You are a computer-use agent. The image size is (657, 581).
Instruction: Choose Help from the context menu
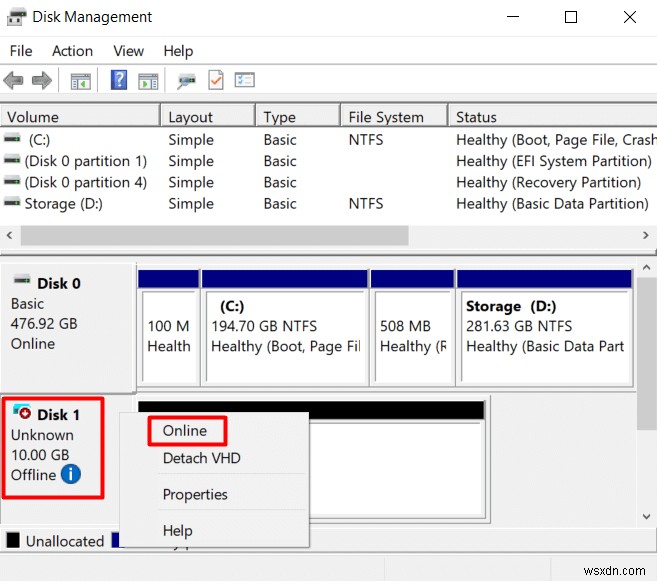[178, 531]
